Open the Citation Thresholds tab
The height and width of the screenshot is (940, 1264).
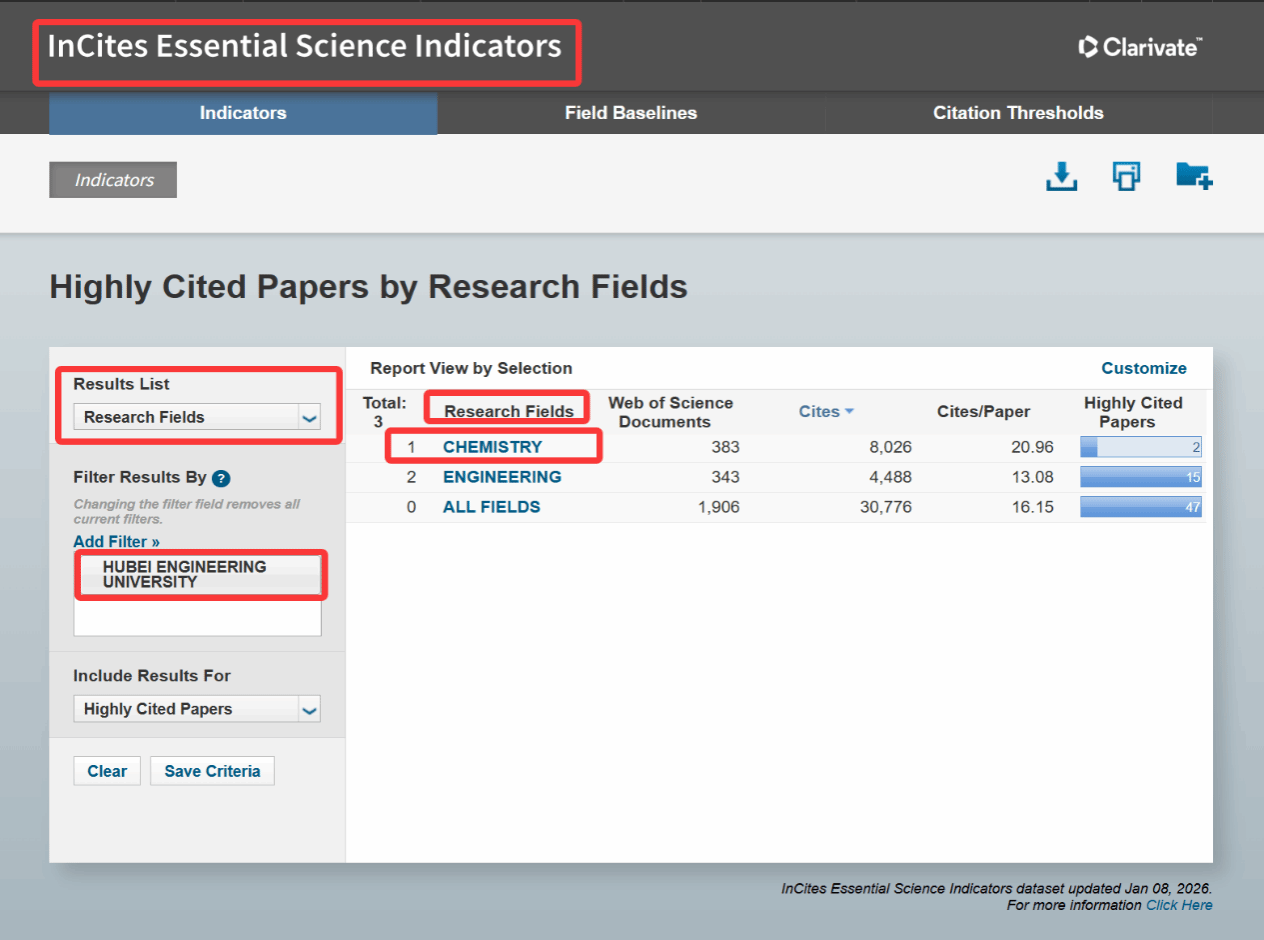click(x=1017, y=113)
